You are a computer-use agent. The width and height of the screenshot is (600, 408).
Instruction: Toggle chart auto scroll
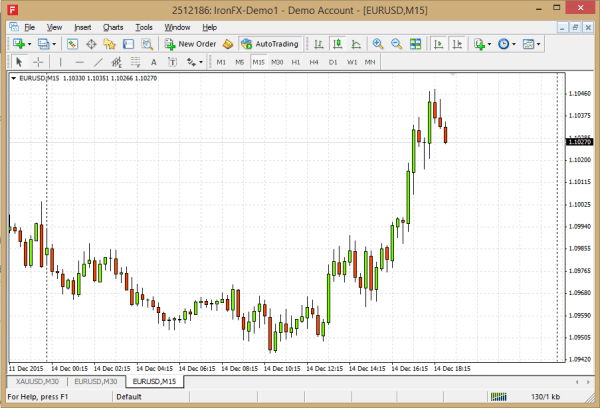(x=438, y=44)
